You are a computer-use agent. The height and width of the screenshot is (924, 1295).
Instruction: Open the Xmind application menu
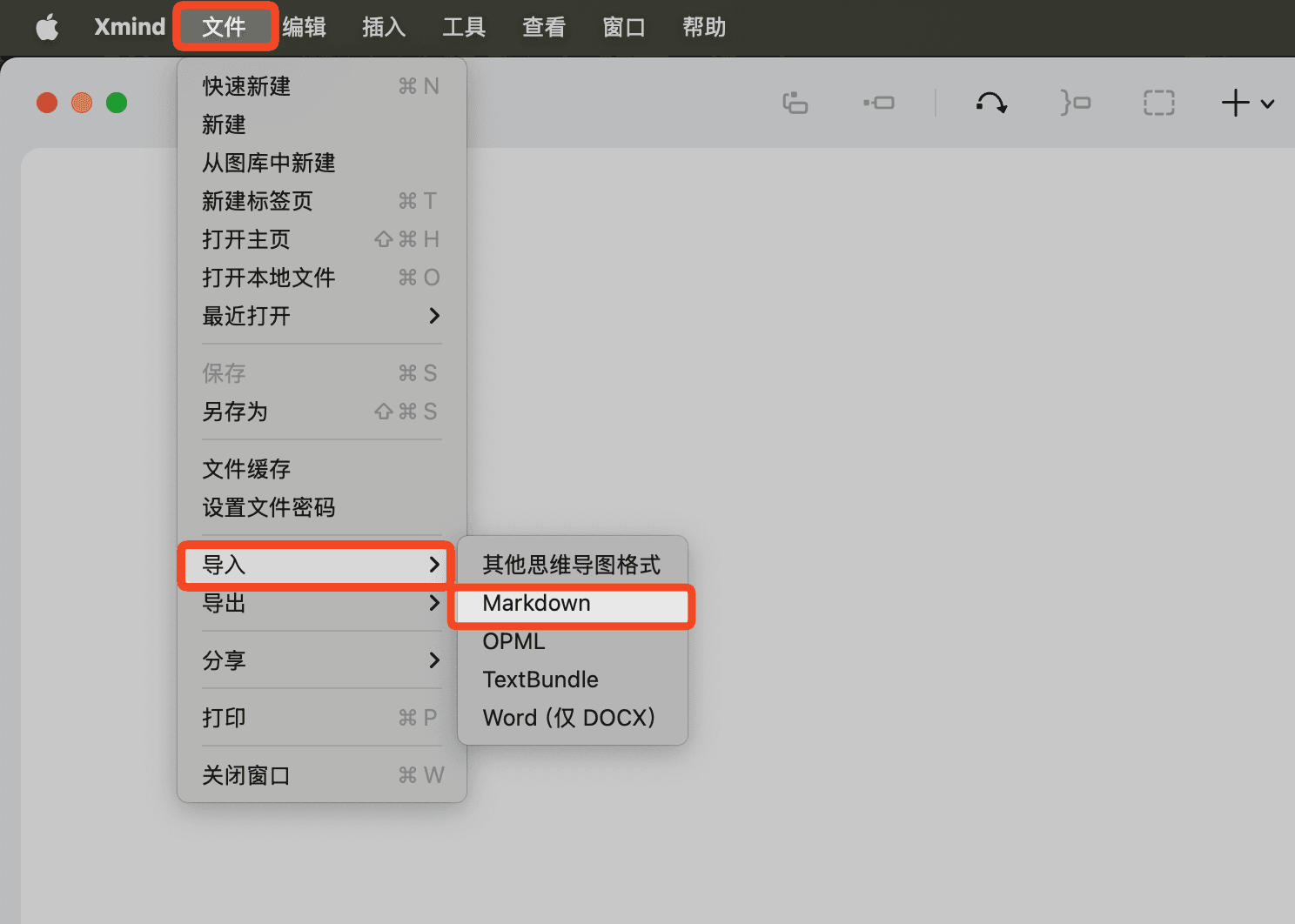pos(130,27)
